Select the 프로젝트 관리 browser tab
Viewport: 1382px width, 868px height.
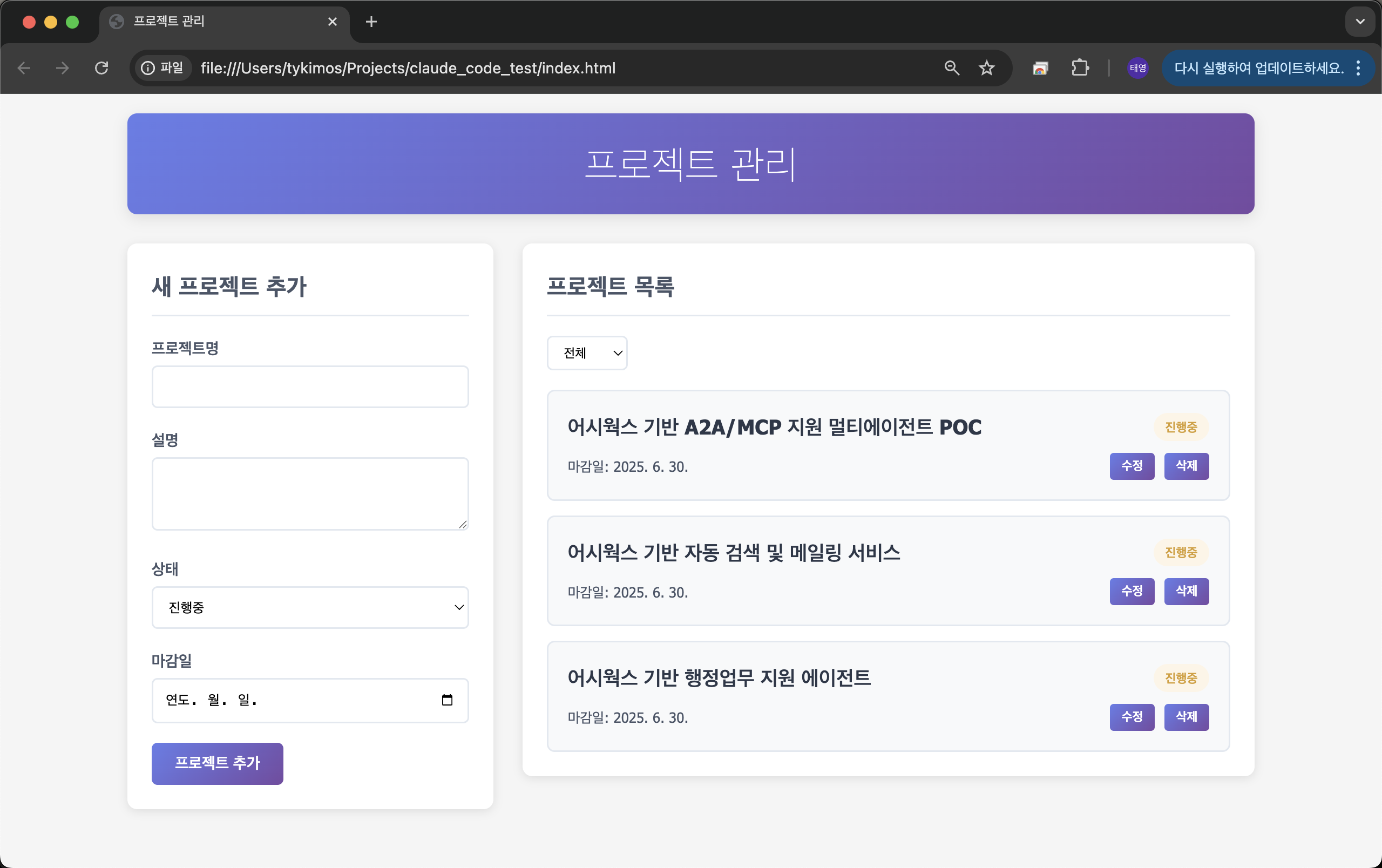tap(224, 22)
